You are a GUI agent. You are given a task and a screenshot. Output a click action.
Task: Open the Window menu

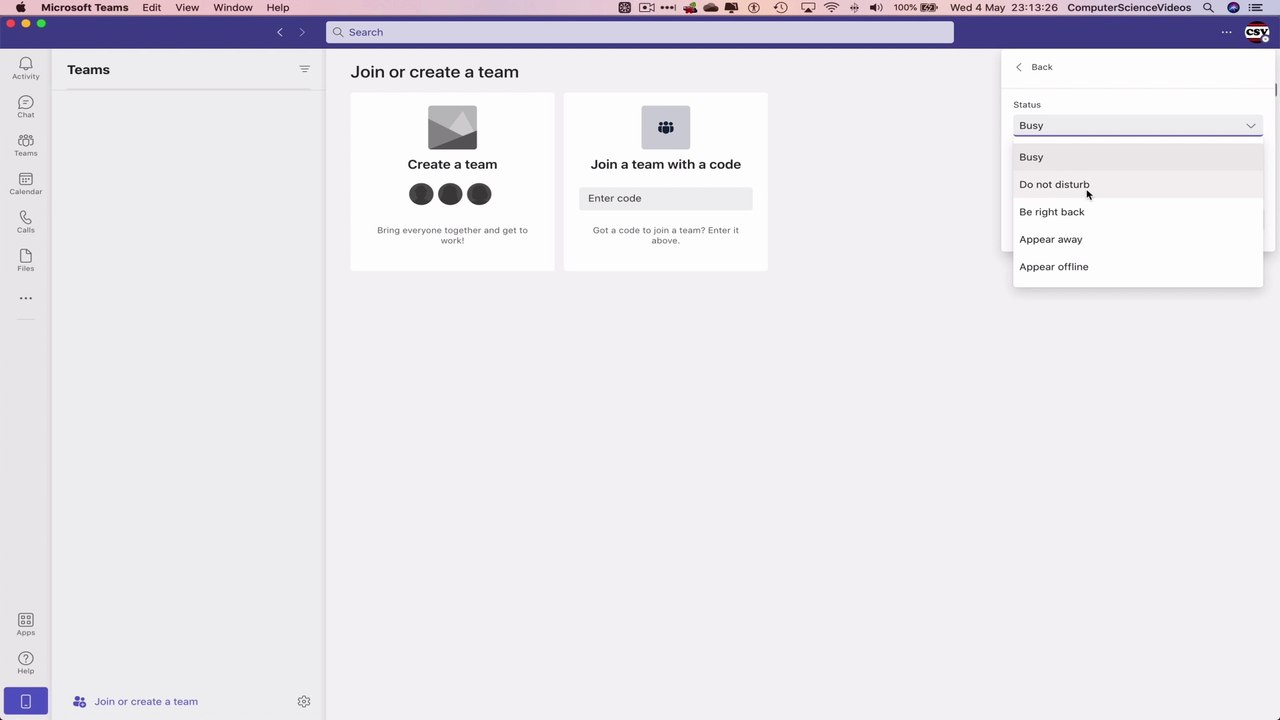tap(233, 8)
